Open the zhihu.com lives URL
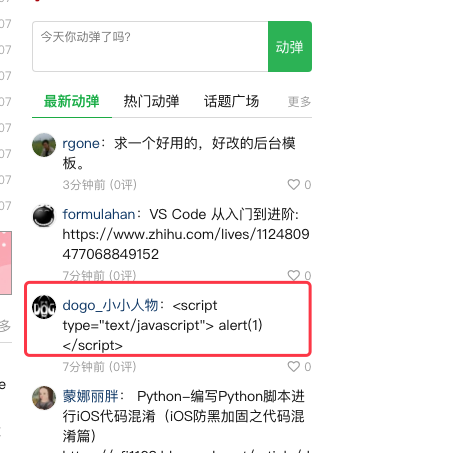Screen dimensions: 452x453 [186, 244]
